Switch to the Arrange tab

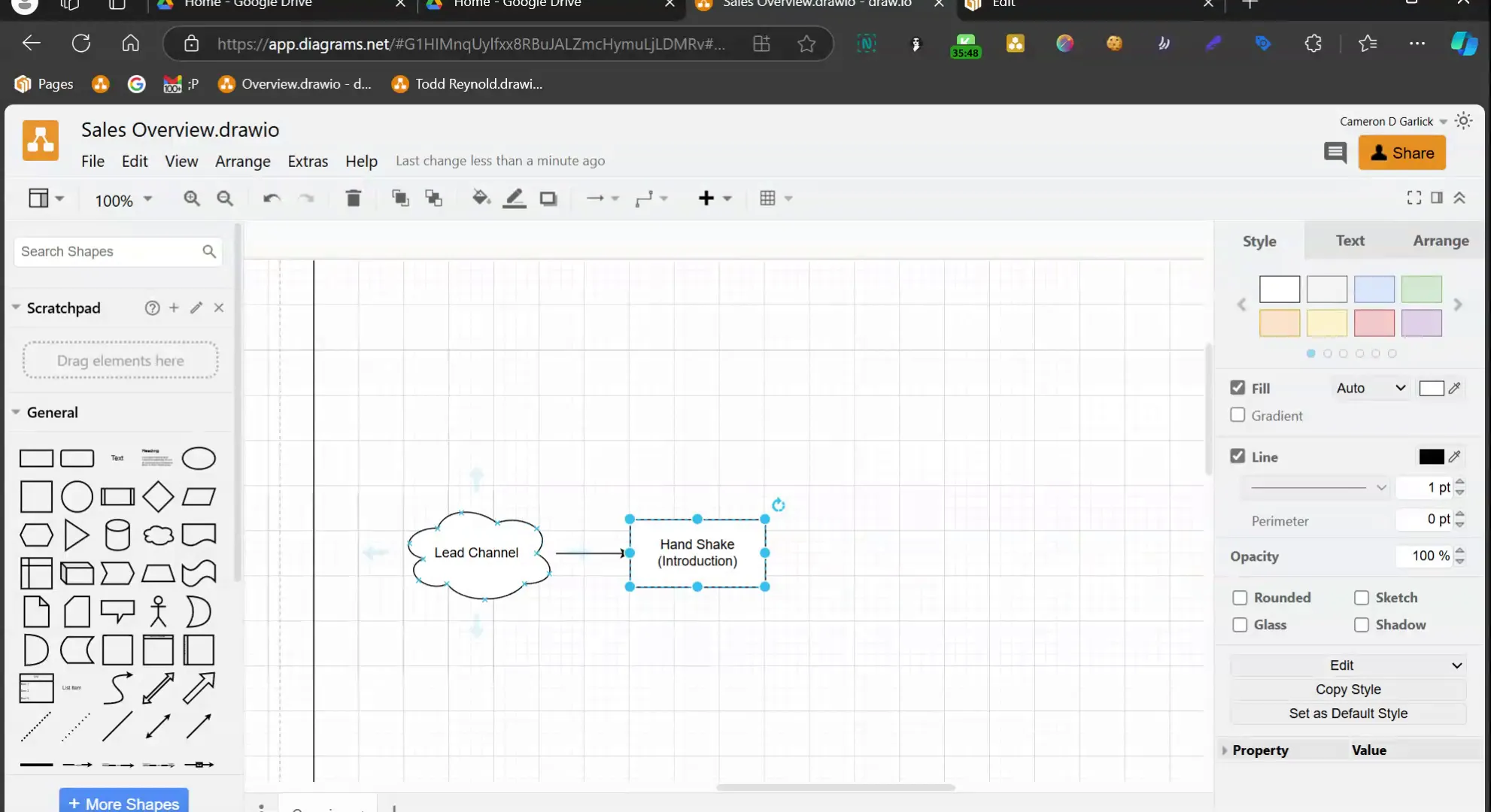click(1441, 240)
